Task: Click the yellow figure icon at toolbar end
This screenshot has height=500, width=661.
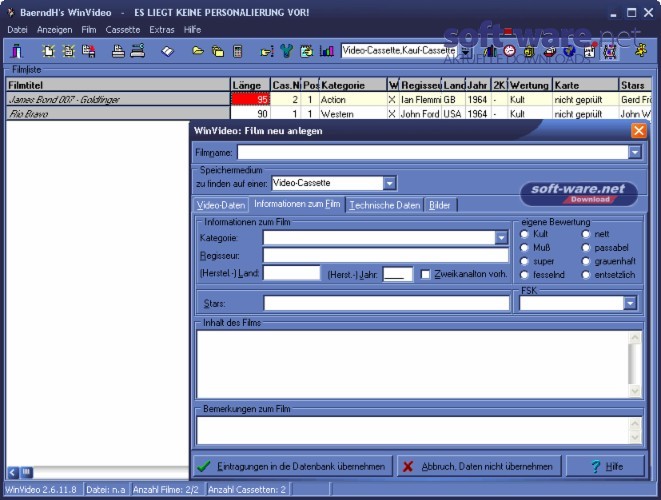Action: tap(641, 51)
